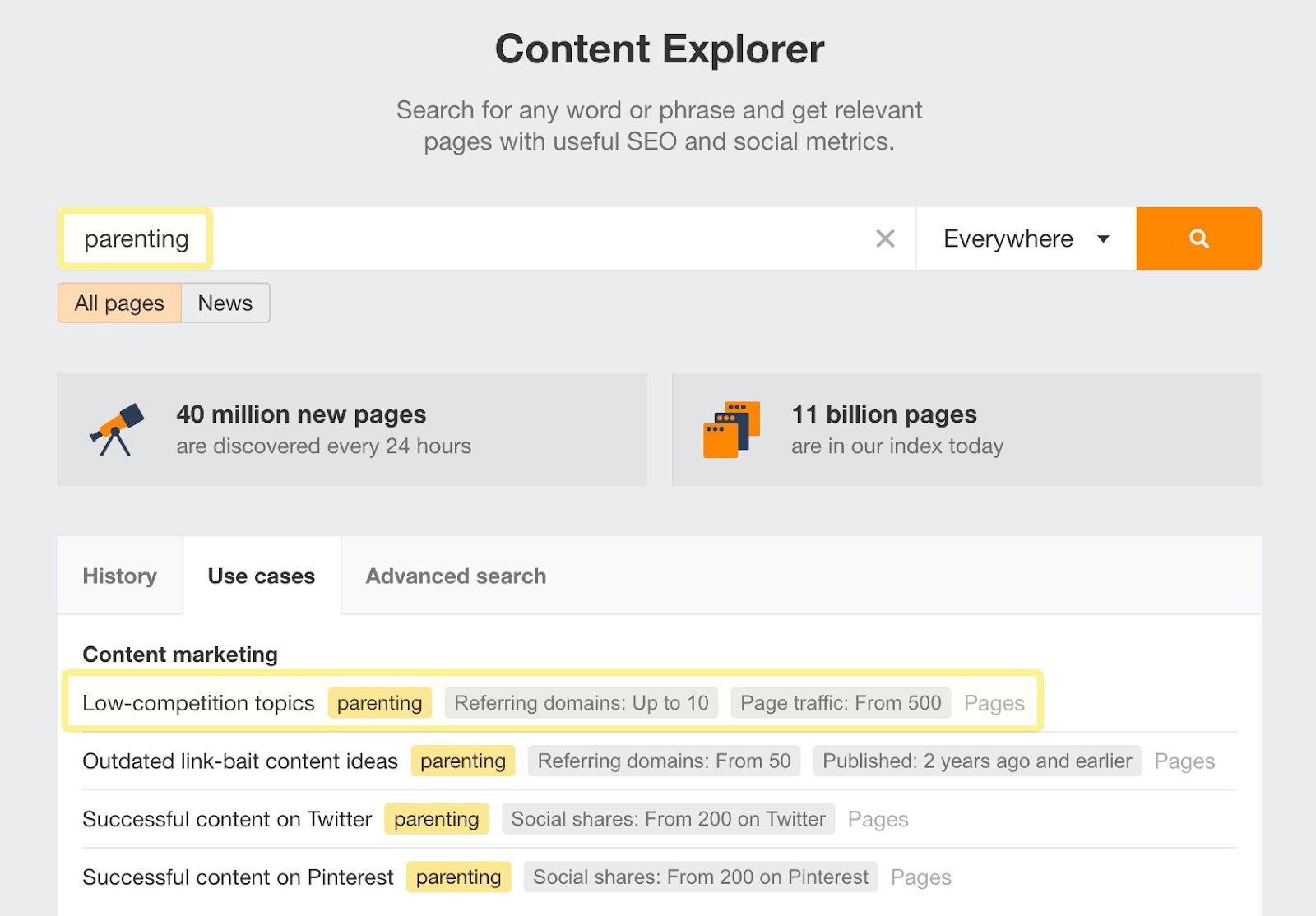Image resolution: width=1316 pixels, height=916 pixels.
Task: Clear the search query using the X icon
Action: point(886,238)
